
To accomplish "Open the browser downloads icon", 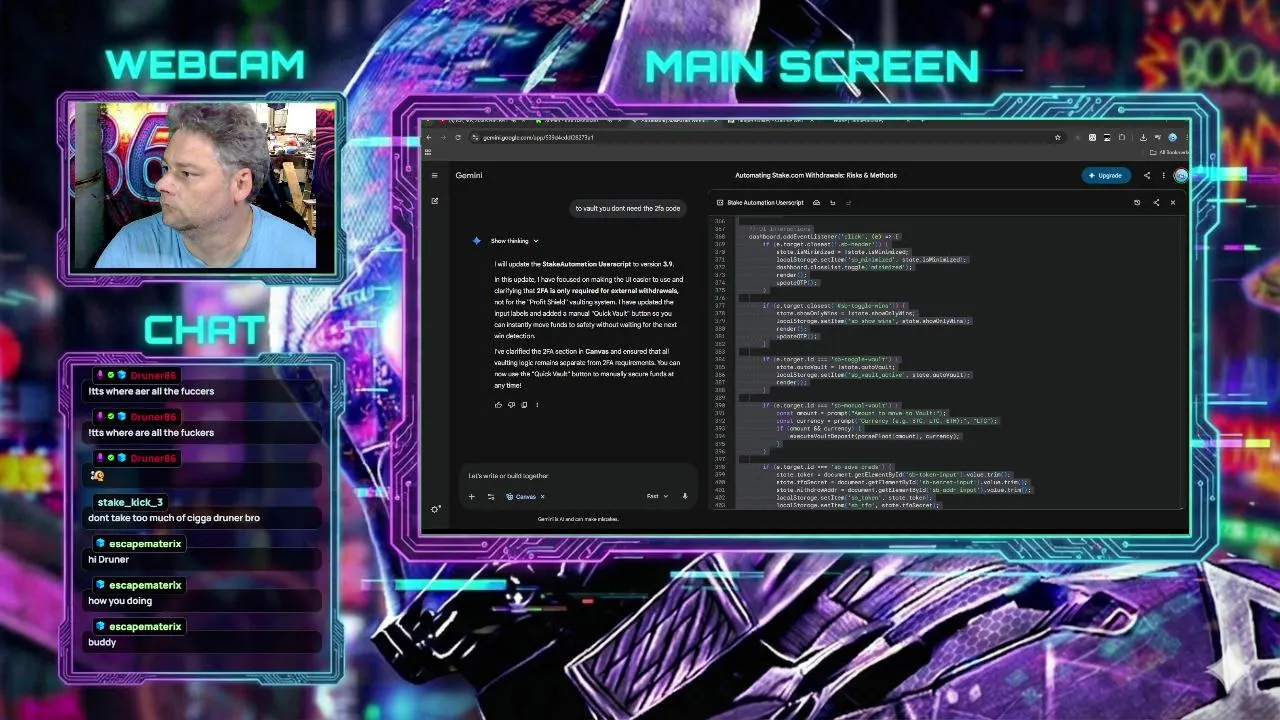I will coord(1143,138).
